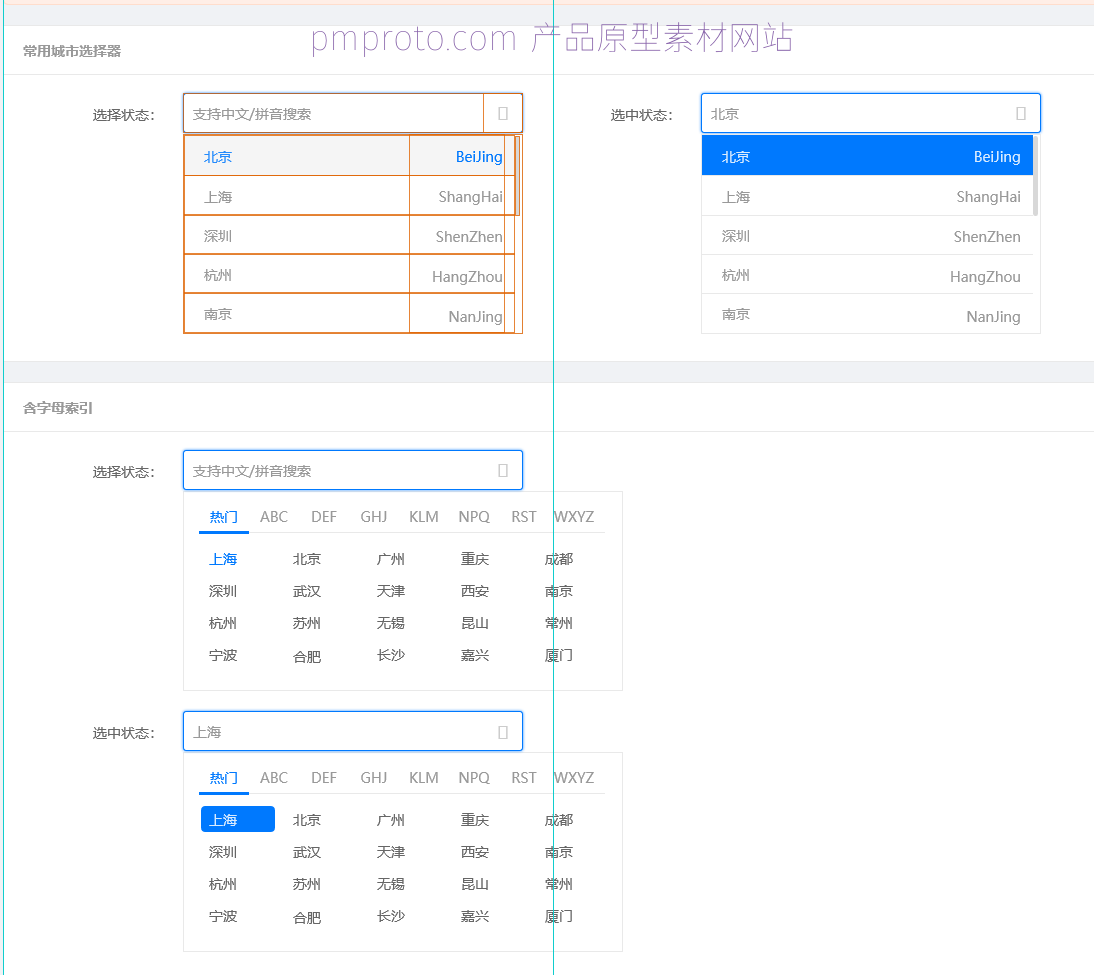Screen dimensions: 1094x975
Task: Click dropdown icon in the 上海 input field
Action: click(x=503, y=732)
